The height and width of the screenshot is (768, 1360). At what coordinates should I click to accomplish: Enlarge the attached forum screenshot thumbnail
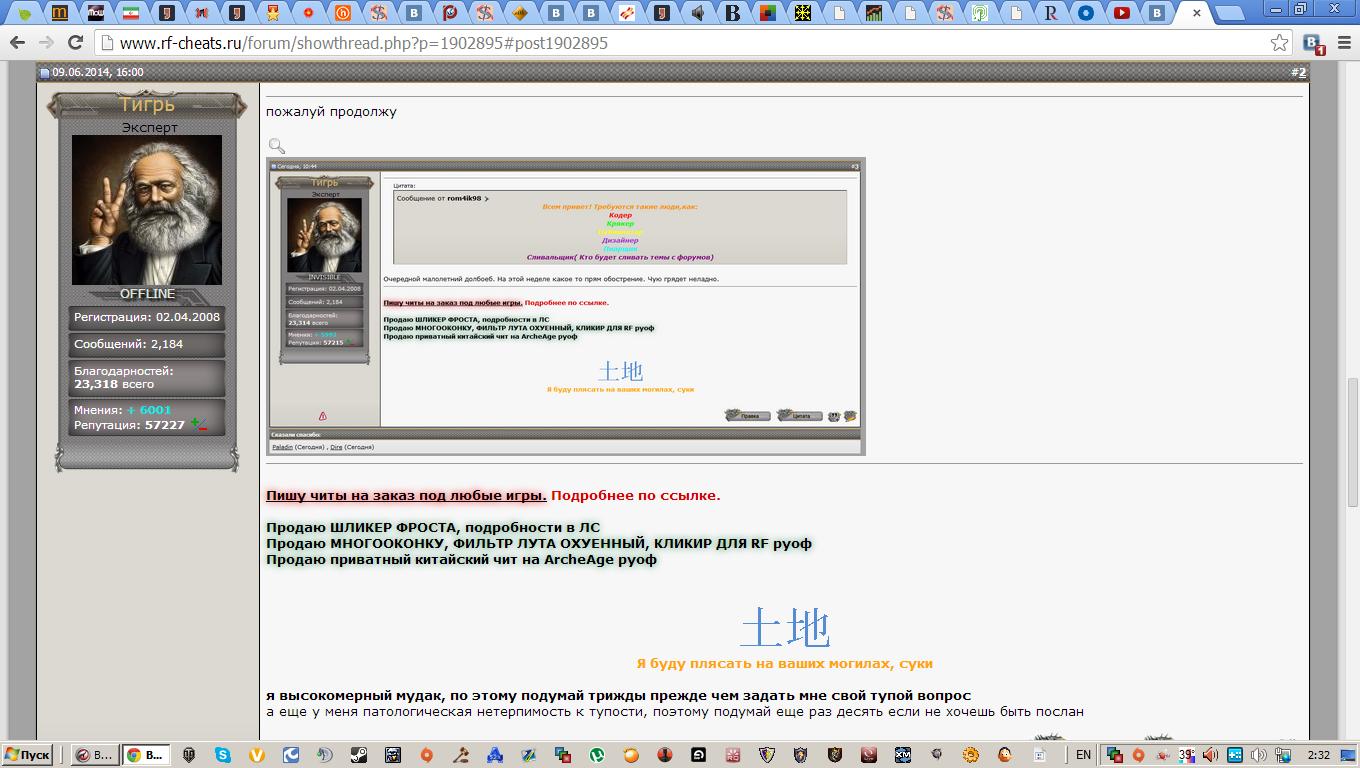565,306
